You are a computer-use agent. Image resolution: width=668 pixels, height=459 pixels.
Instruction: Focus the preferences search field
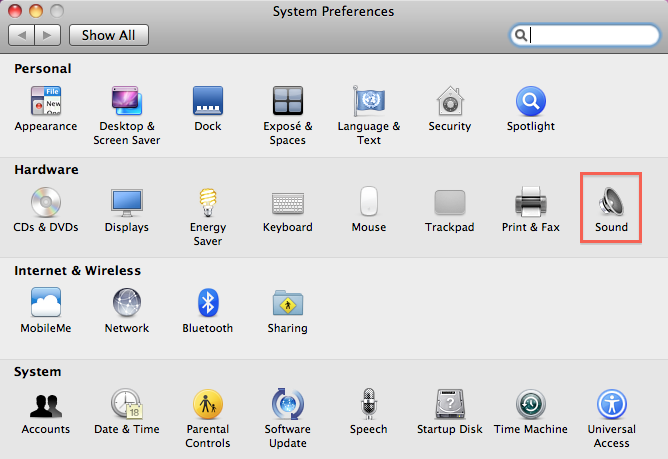[584, 35]
